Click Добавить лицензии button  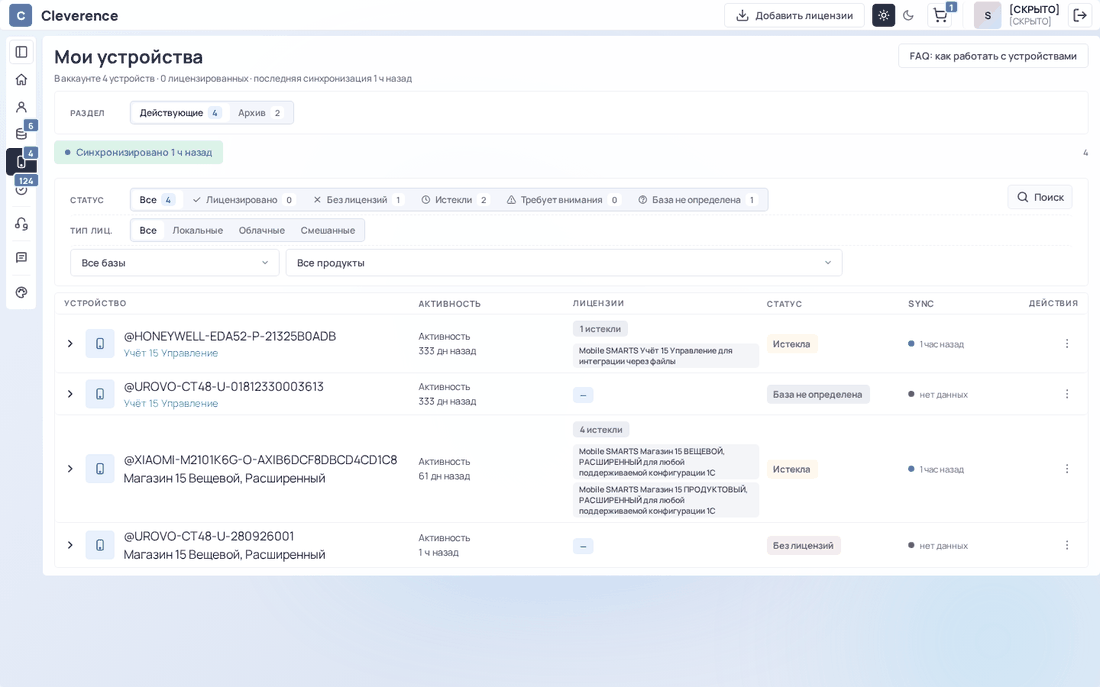(794, 15)
